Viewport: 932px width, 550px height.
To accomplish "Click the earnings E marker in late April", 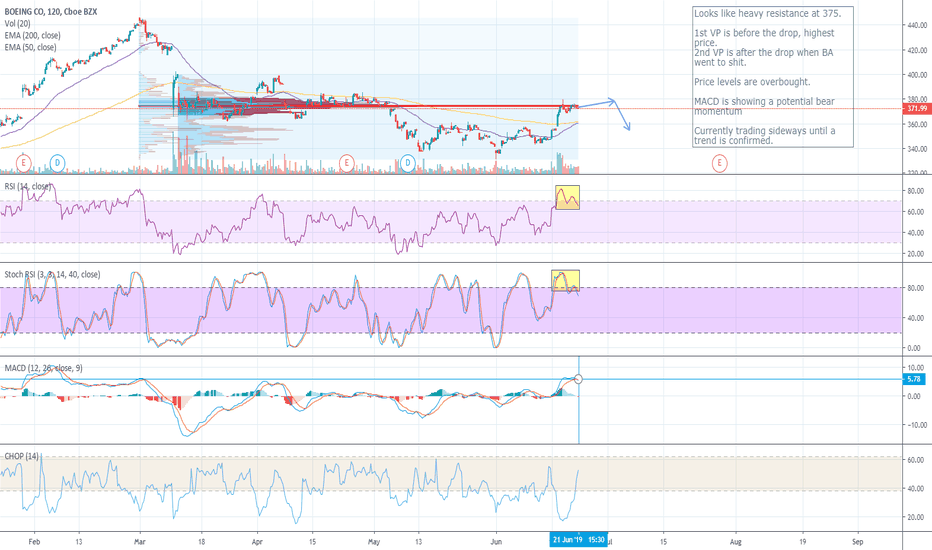I will click(347, 162).
